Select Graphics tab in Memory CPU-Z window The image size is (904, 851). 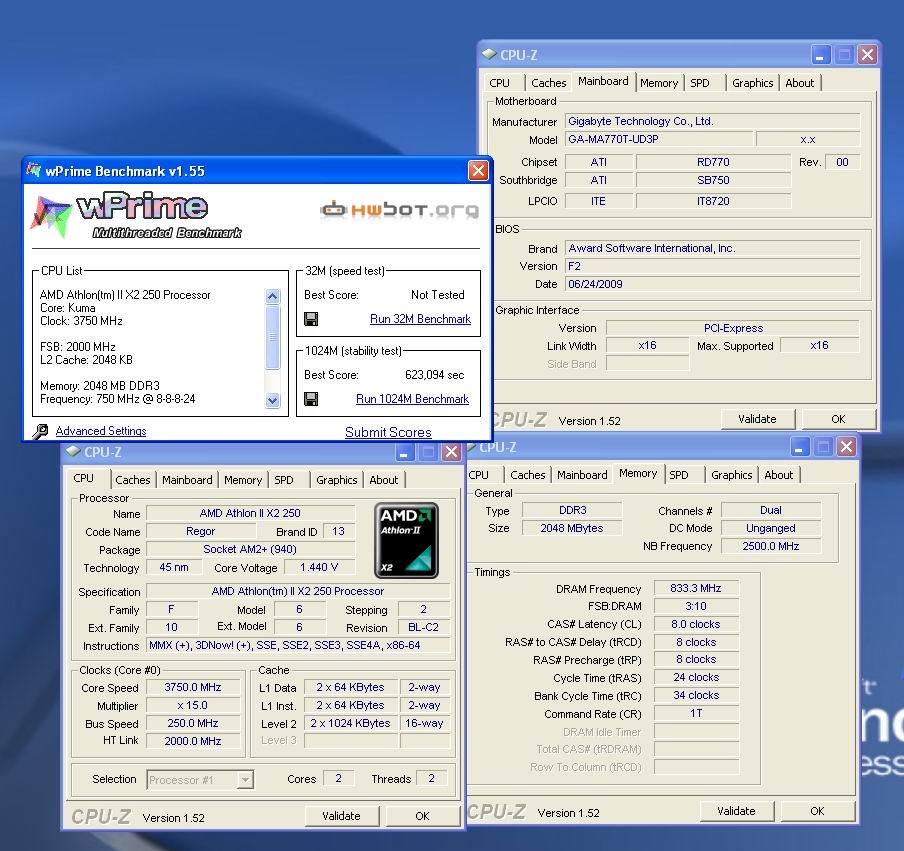click(732, 475)
